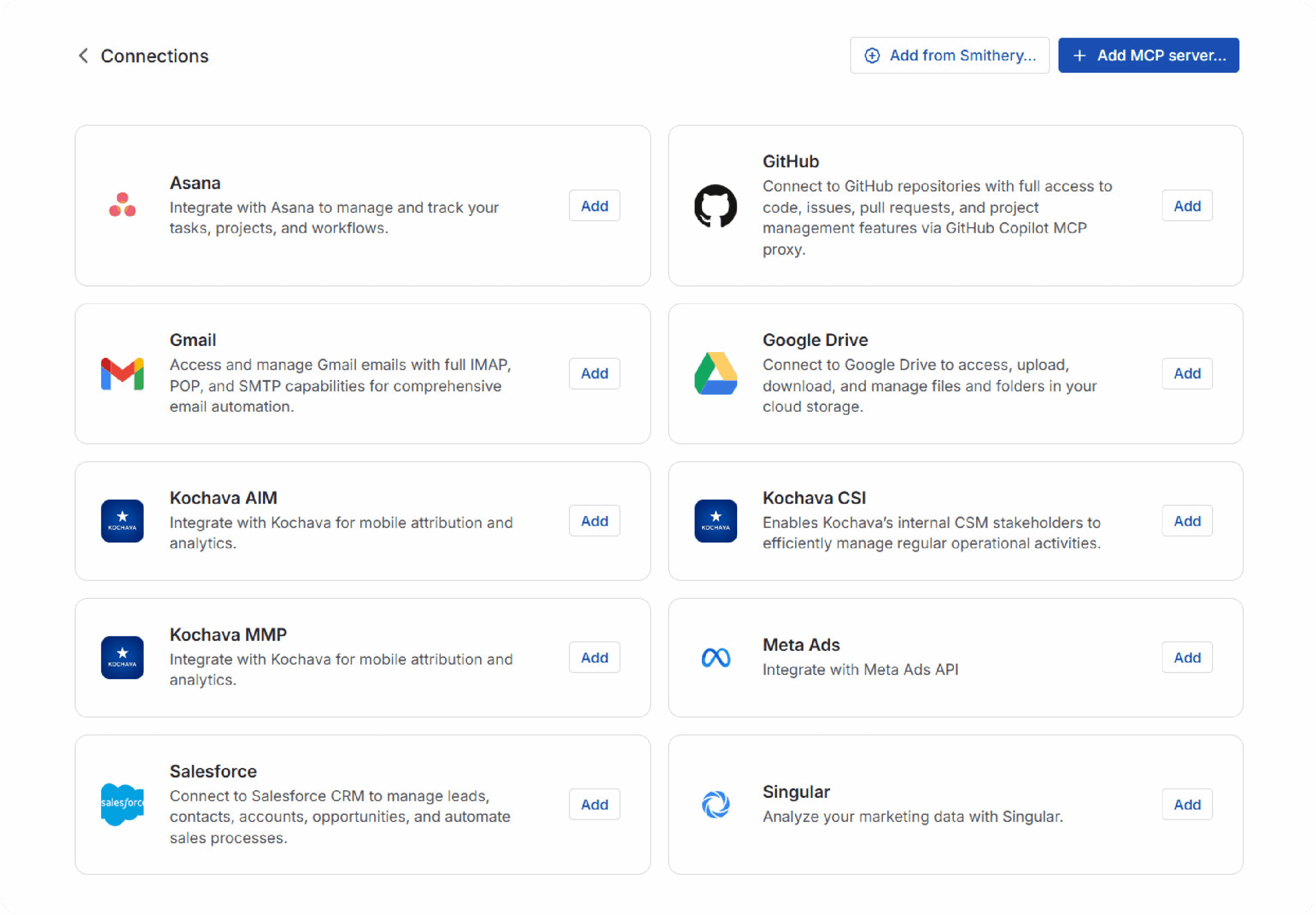Open the Add from Smithery dialog
The width and height of the screenshot is (1316, 915).
[x=949, y=56]
